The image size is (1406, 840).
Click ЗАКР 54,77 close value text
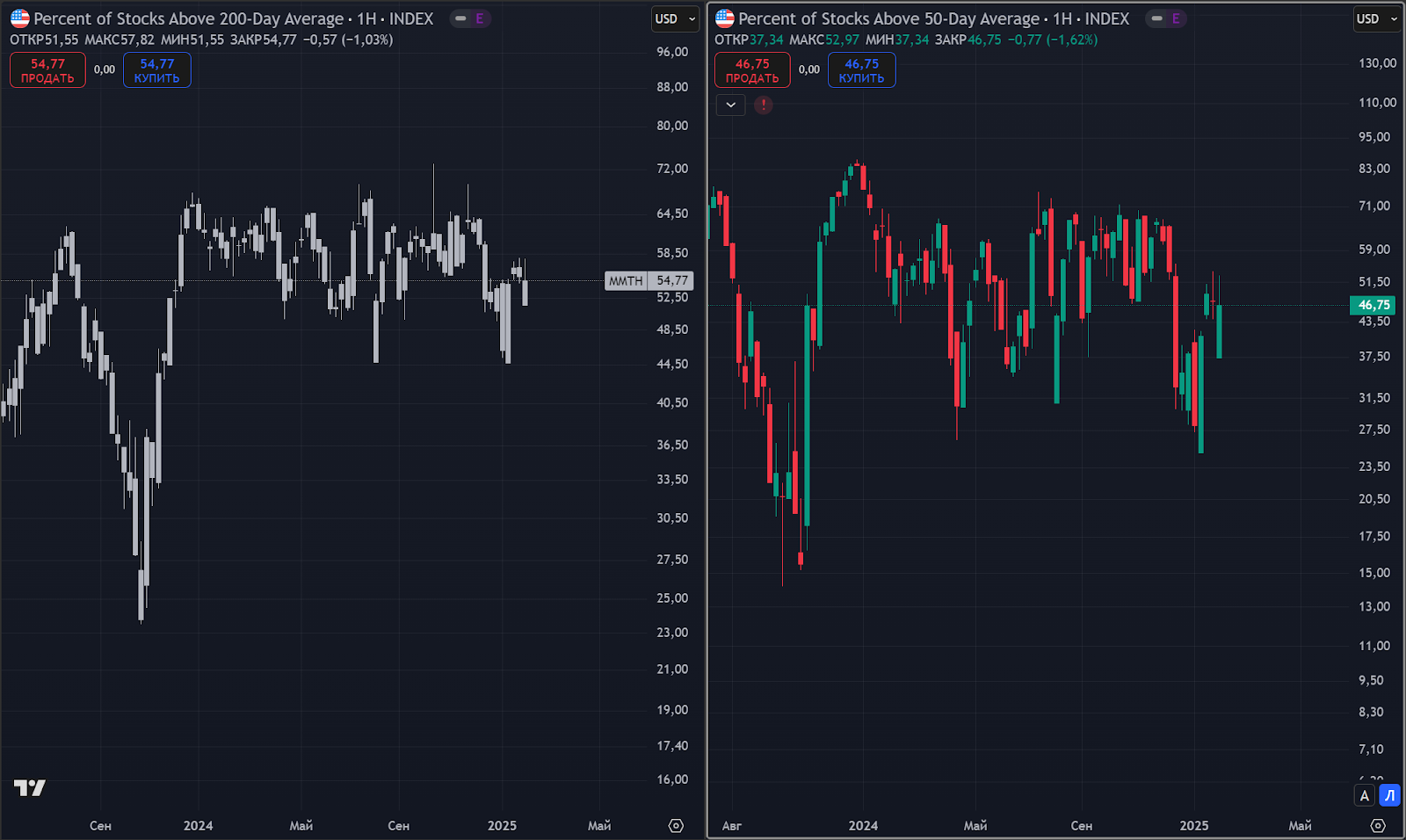click(x=265, y=40)
